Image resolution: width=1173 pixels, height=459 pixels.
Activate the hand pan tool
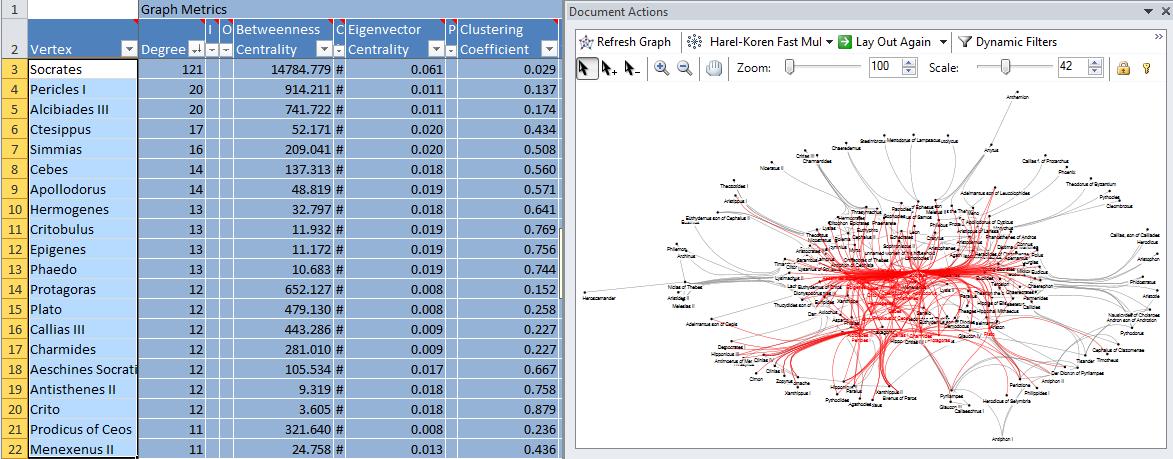(714, 68)
